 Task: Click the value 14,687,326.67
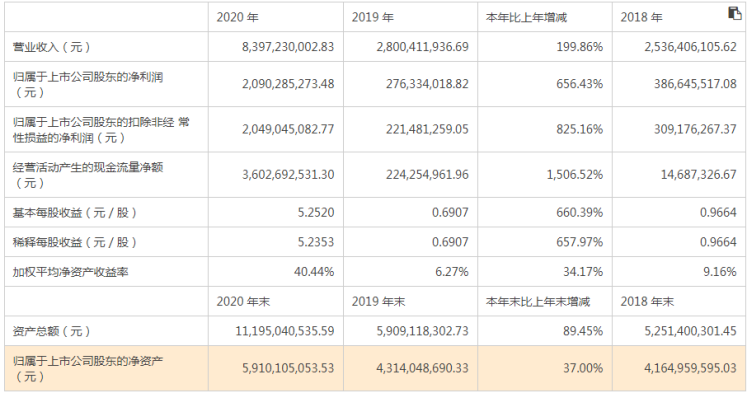click(x=698, y=174)
